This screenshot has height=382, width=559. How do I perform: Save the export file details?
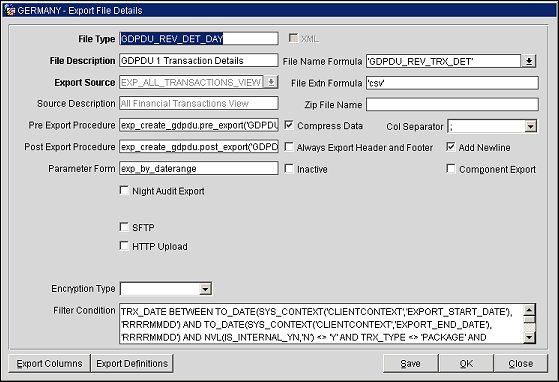point(410,363)
